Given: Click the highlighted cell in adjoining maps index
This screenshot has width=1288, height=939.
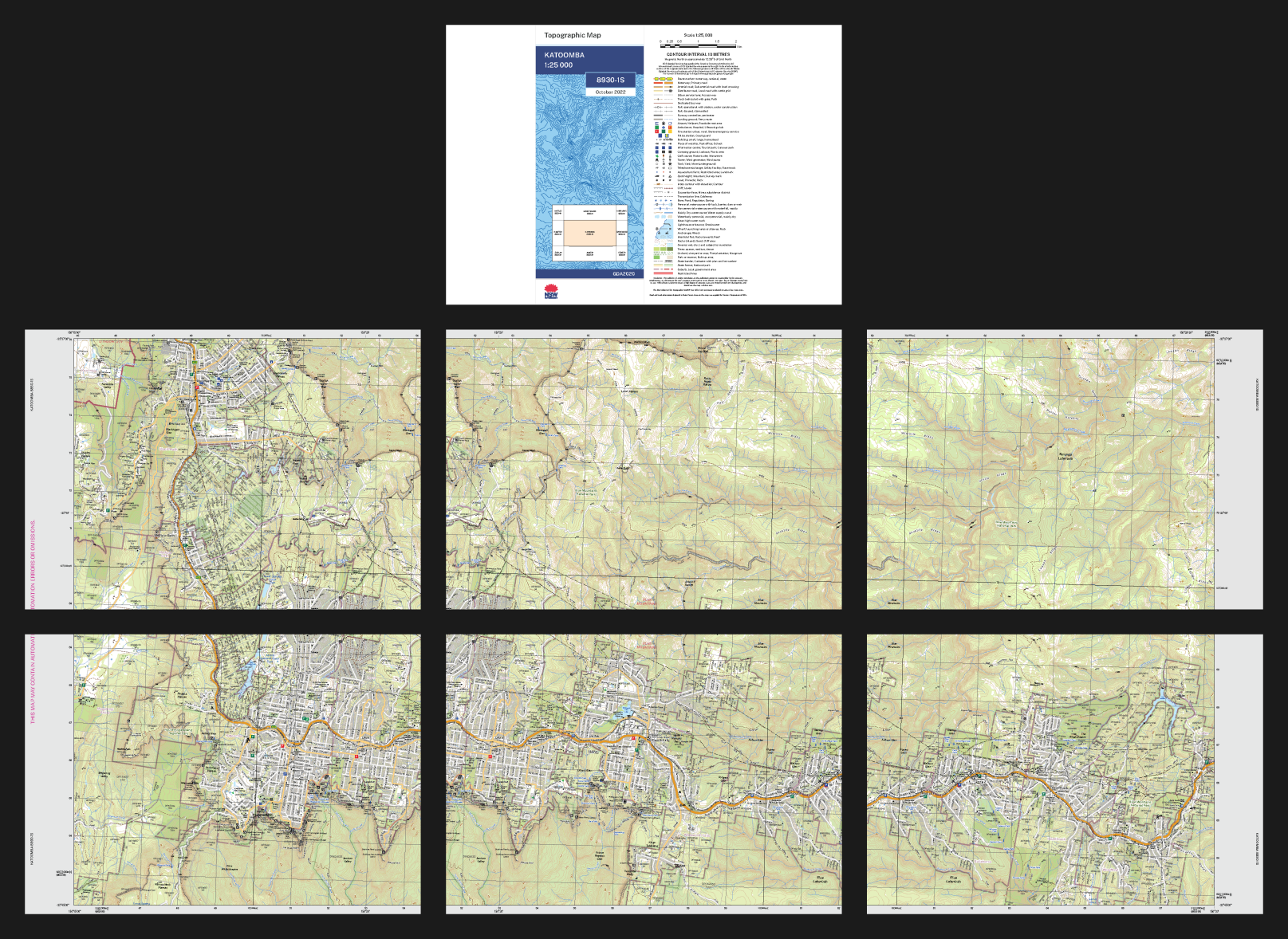Looking at the screenshot, I should pyautogui.click(x=590, y=233).
